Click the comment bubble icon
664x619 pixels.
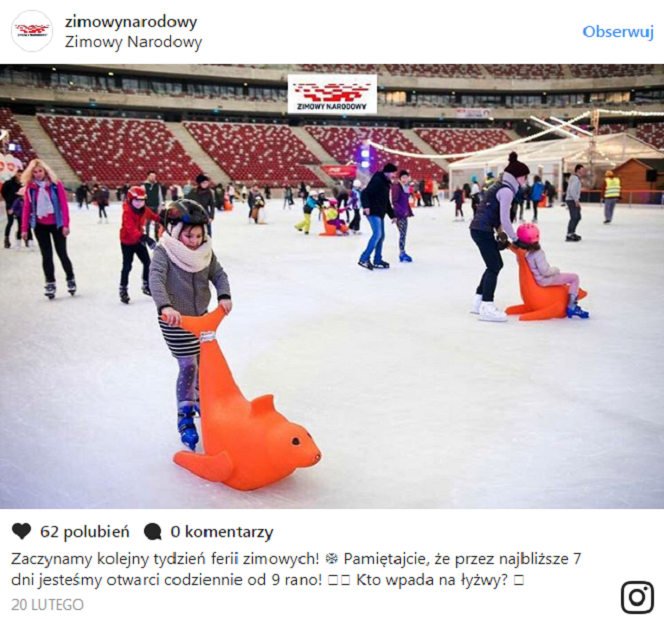pyautogui.click(x=152, y=532)
